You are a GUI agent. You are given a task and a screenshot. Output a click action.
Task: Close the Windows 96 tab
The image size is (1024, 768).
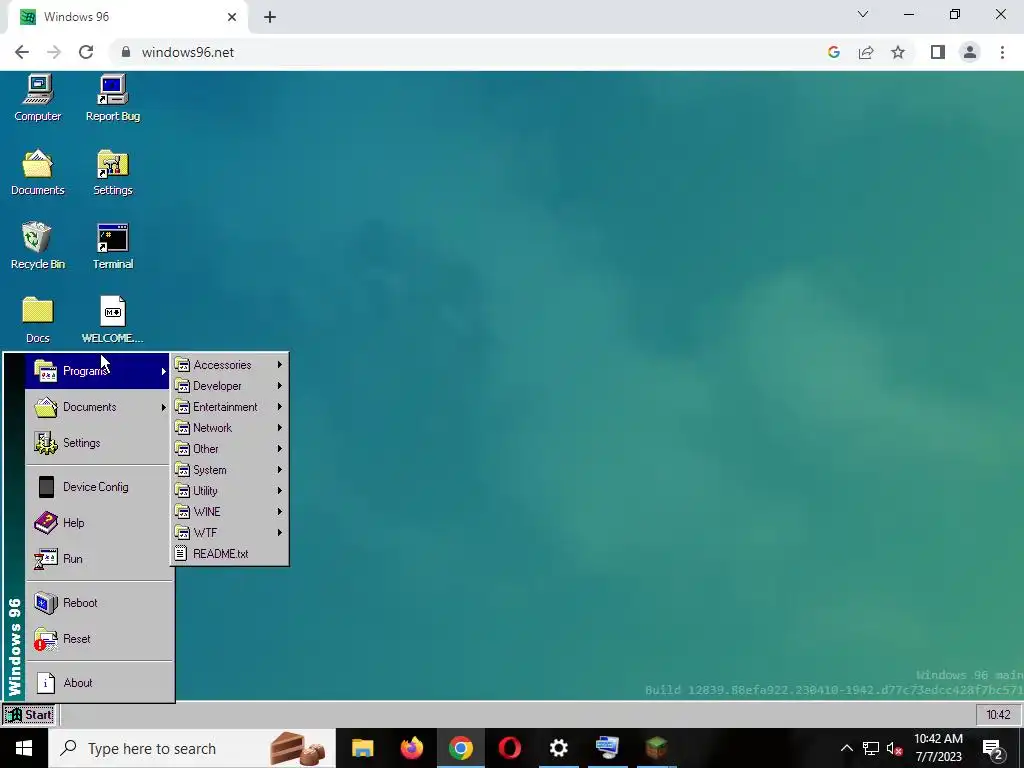232,17
